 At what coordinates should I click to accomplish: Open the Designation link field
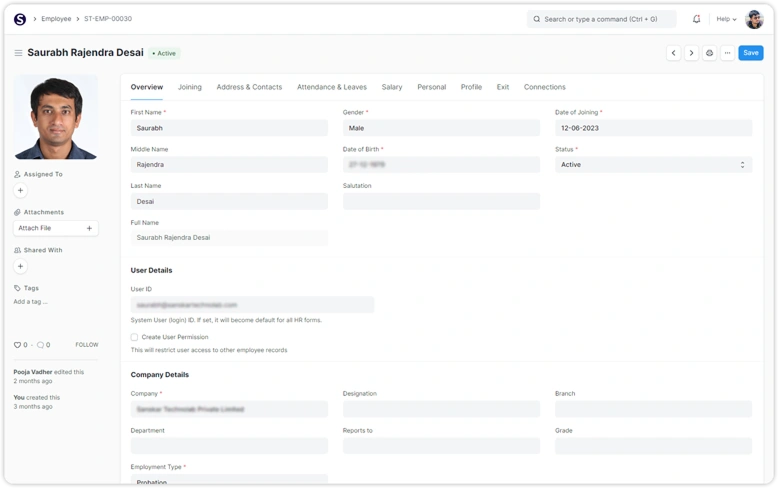click(x=441, y=409)
